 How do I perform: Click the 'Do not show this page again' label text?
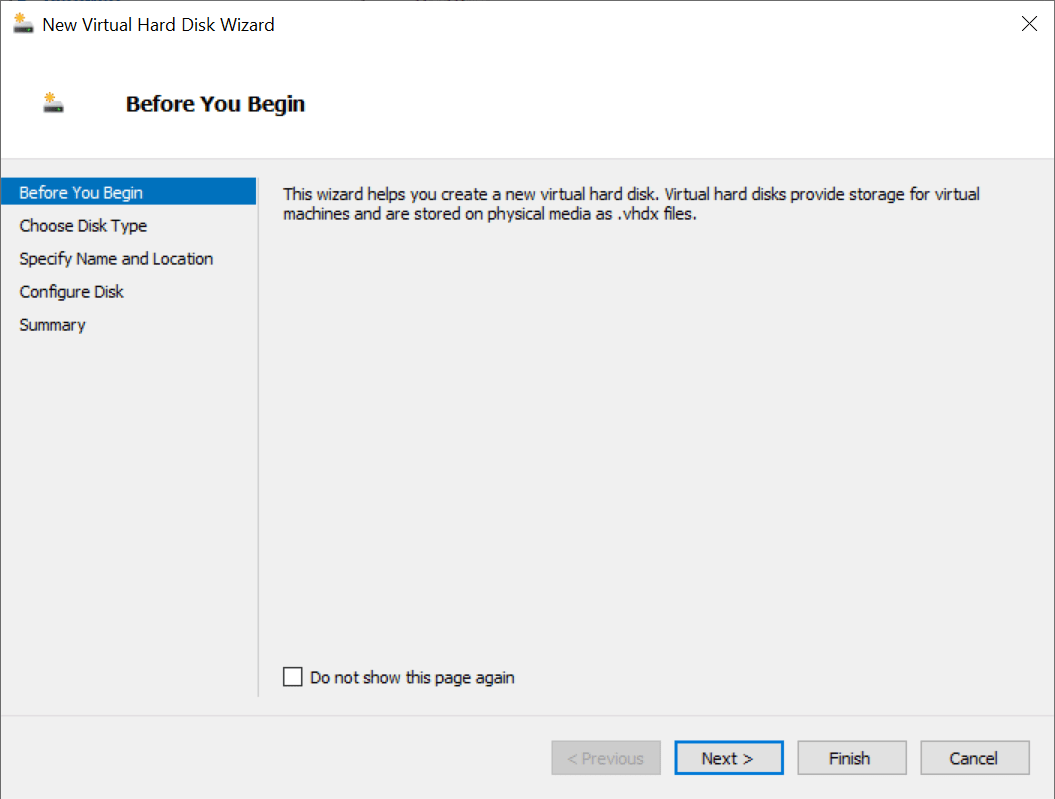[412, 677]
